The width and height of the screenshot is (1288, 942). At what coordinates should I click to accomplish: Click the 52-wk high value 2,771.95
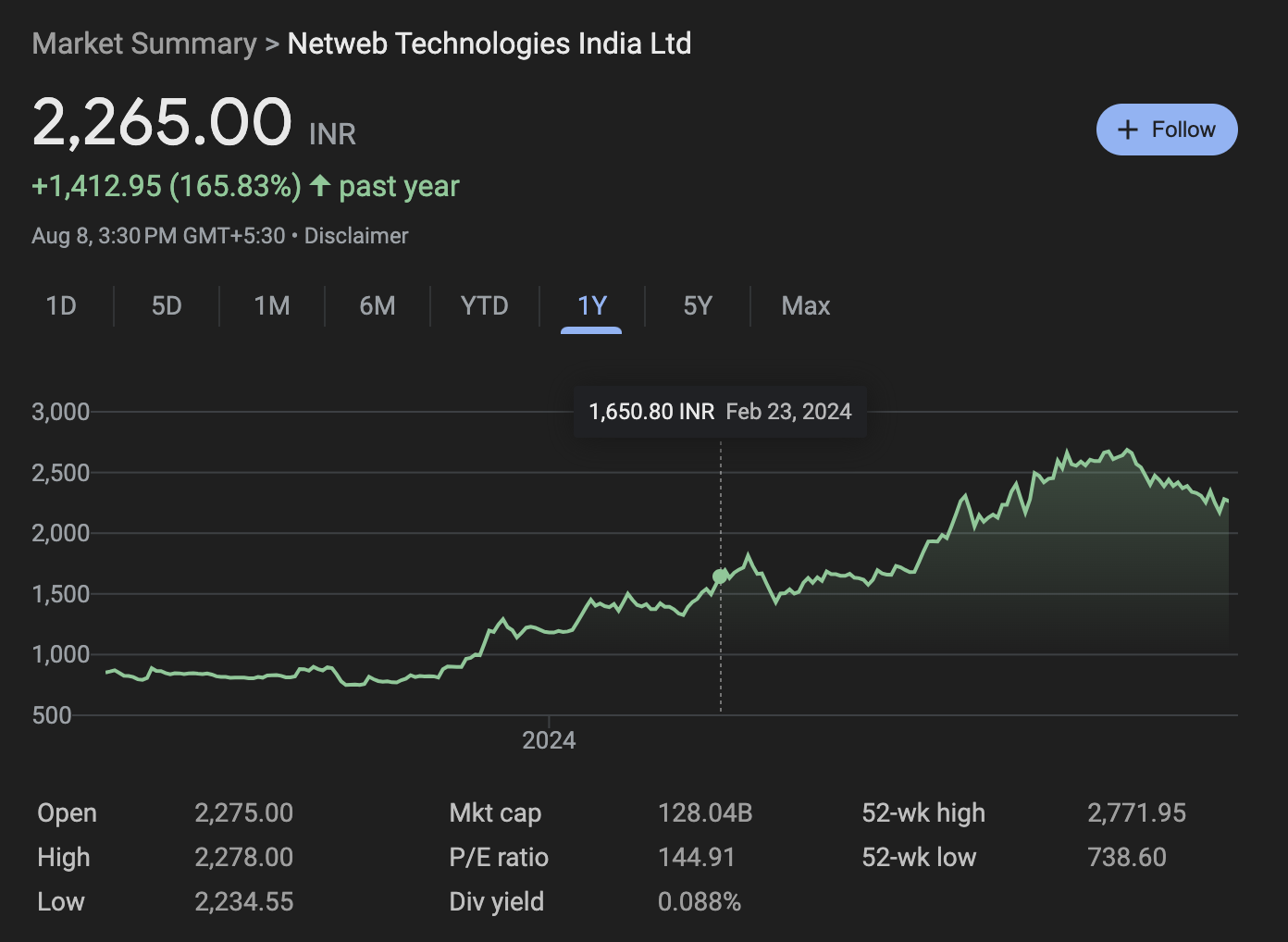(x=1137, y=812)
